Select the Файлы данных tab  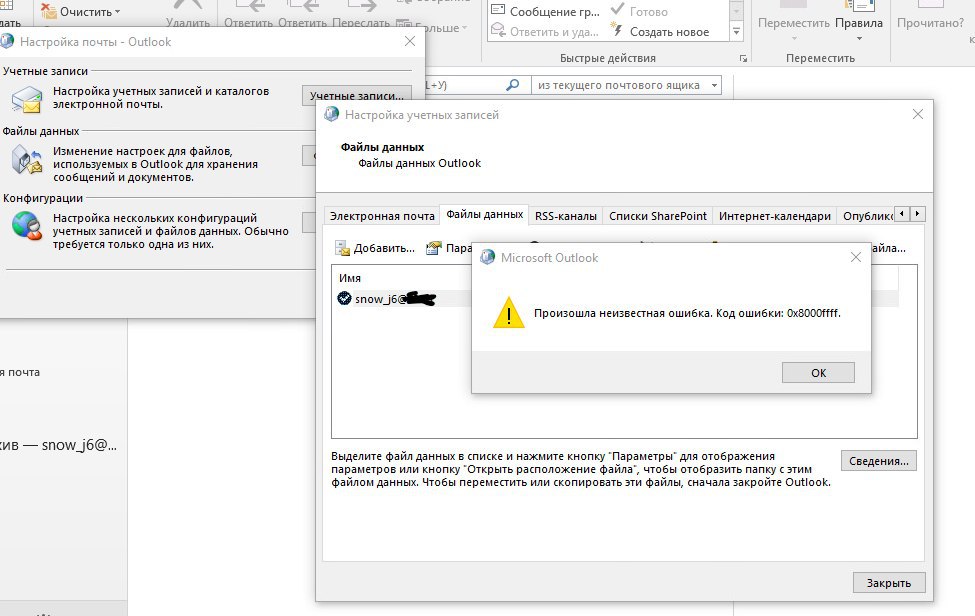(484, 214)
